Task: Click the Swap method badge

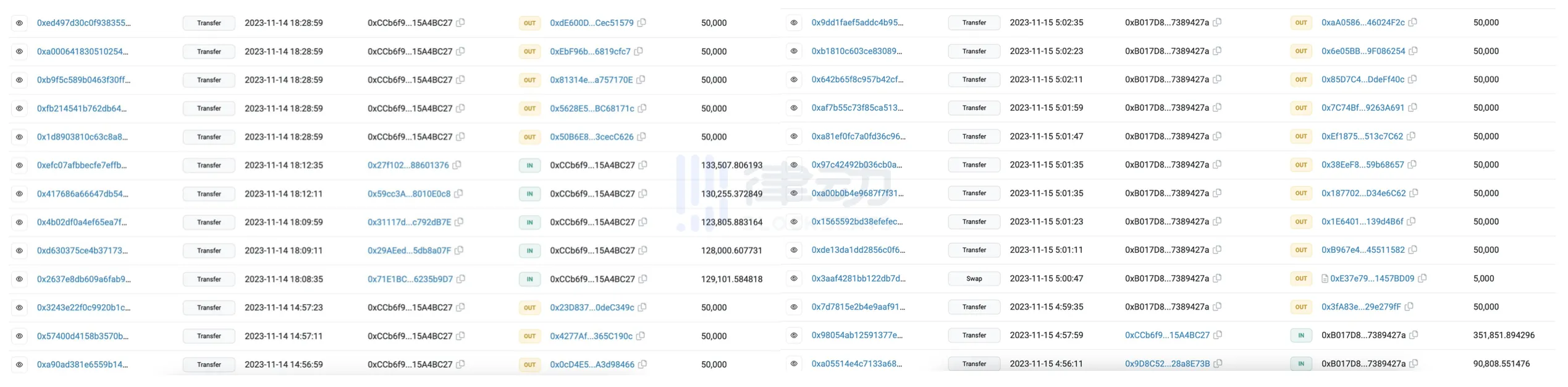Action: pyautogui.click(x=974, y=278)
